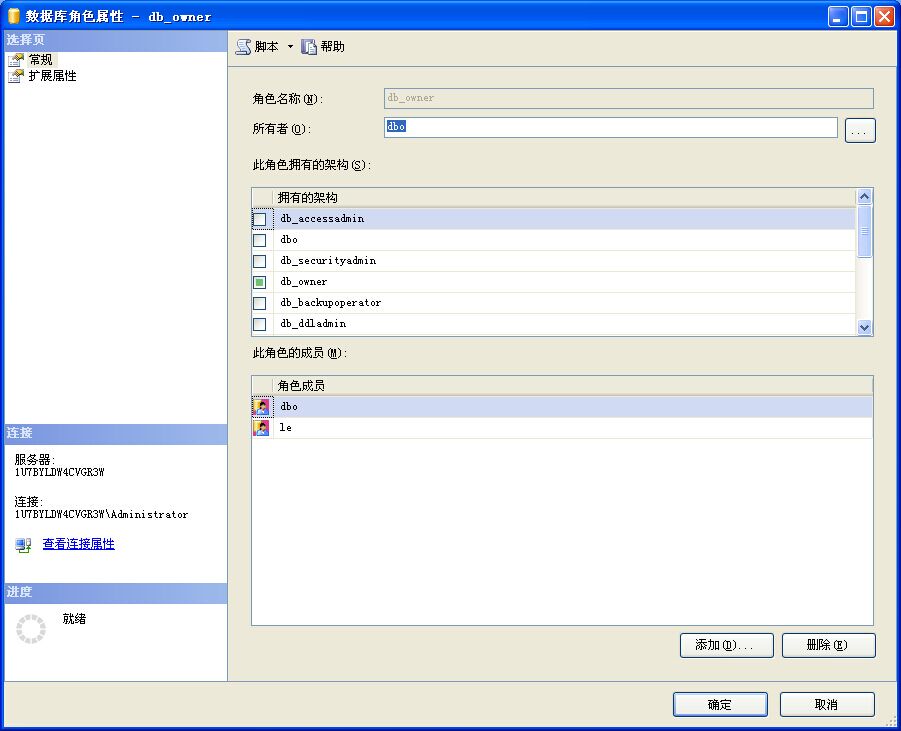Click the greyed 角色名称 db_owner field

[x=629, y=98]
